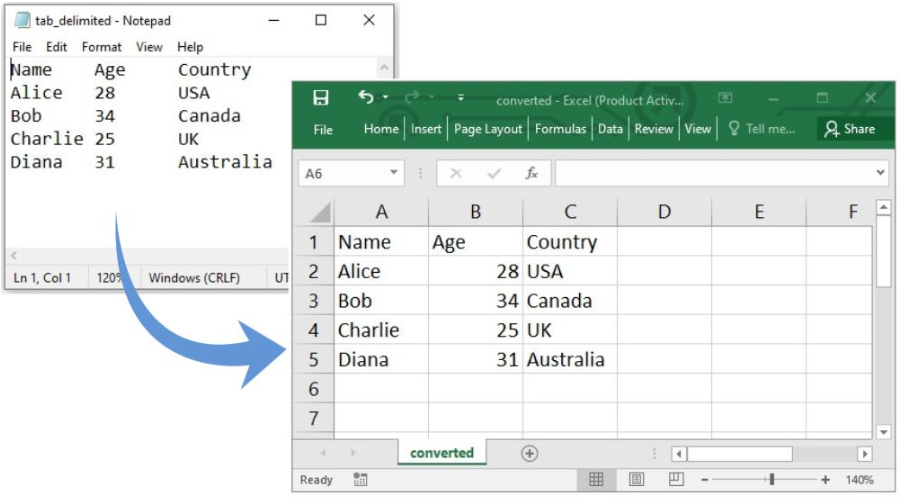Switch to Normal view
Viewport: 902px width, 498px height.
(x=597, y=480)
